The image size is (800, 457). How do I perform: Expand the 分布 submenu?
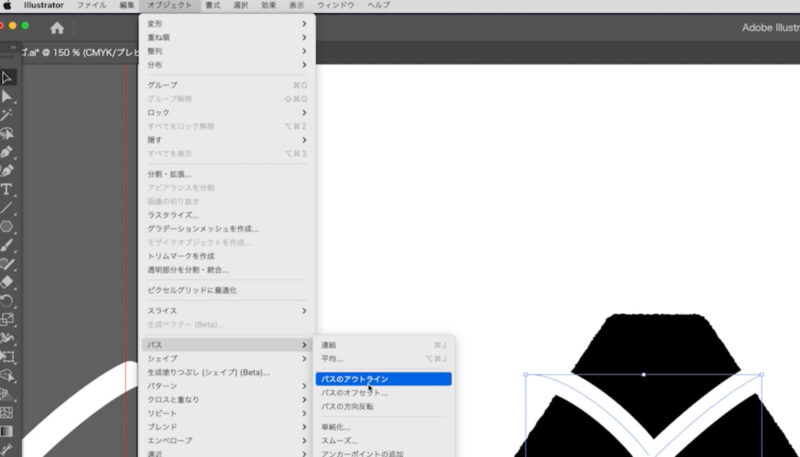click(x=227, y=65)
